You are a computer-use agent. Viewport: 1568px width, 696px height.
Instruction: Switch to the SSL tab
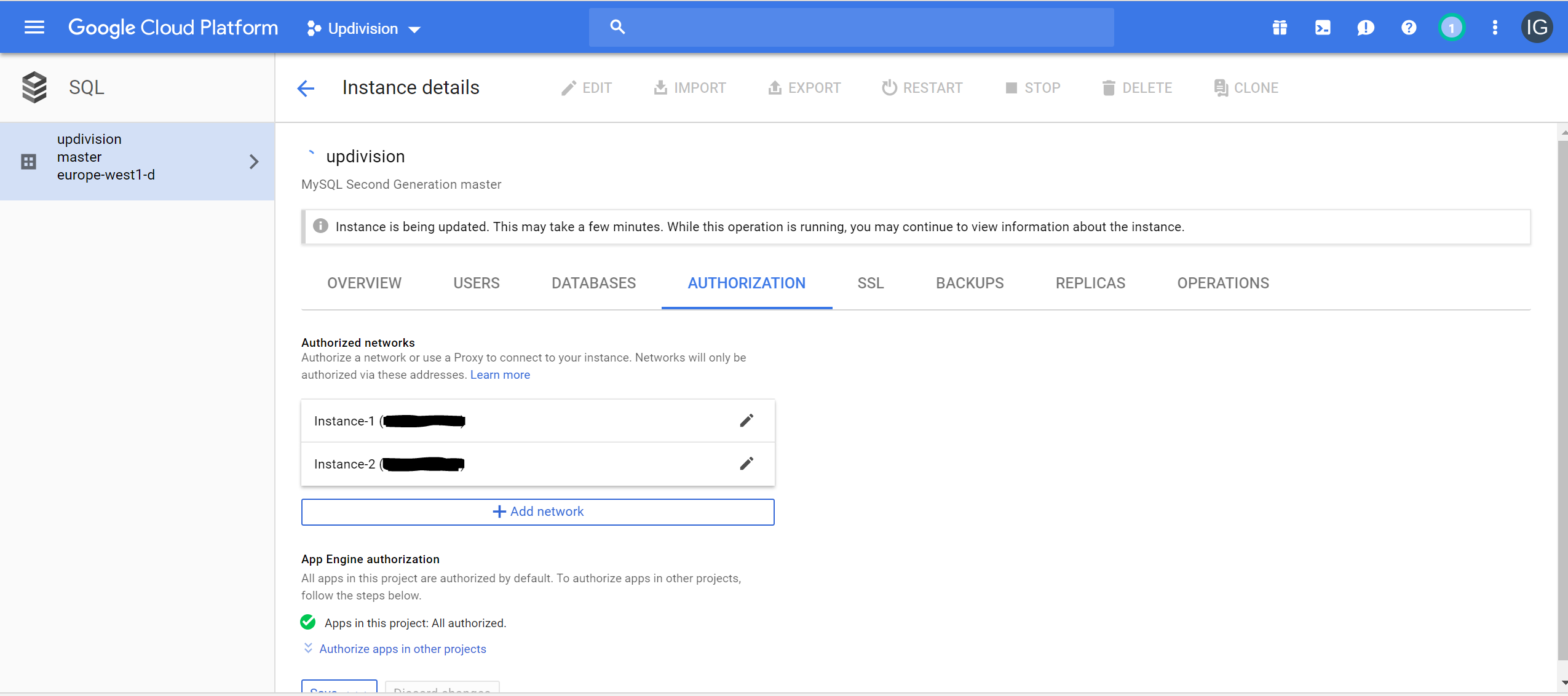point(870,283)
